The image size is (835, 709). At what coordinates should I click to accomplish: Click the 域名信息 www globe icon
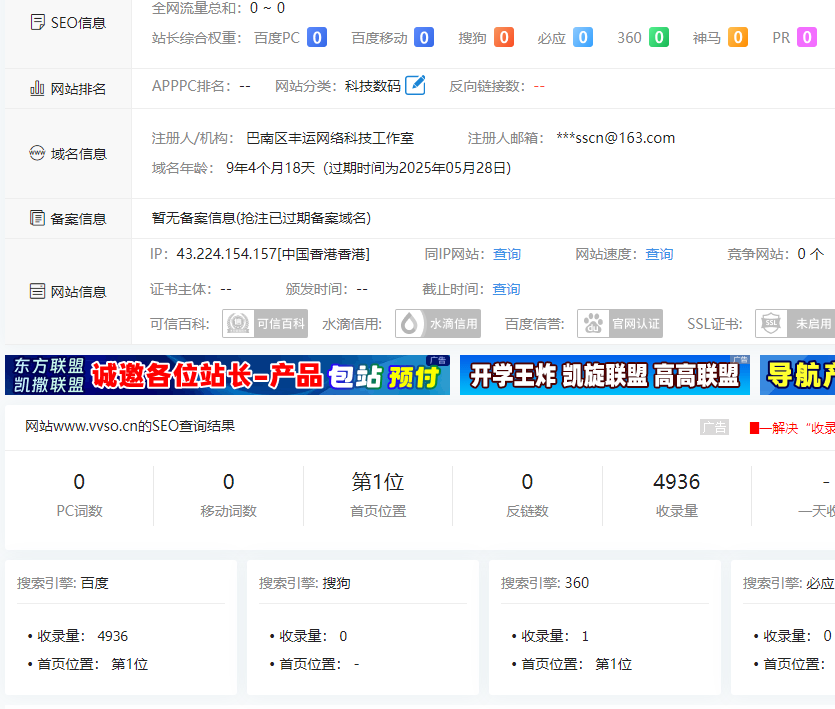pyautogui.click(x=37, y=153)
